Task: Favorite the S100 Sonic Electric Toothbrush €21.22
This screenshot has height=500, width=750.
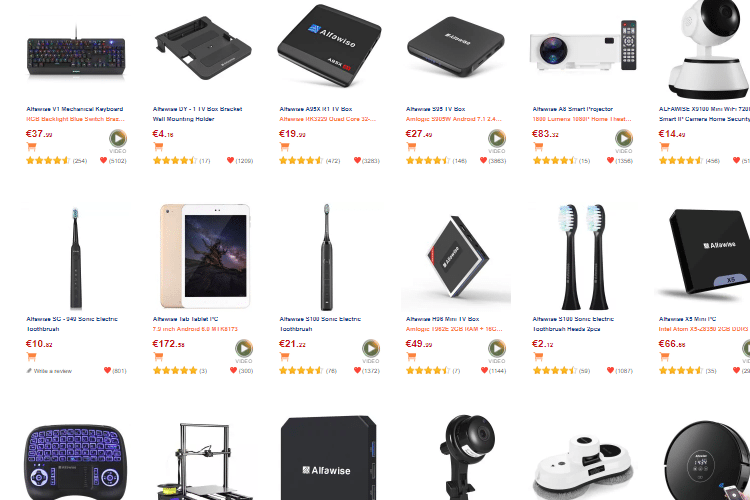Action: point(357,370)
